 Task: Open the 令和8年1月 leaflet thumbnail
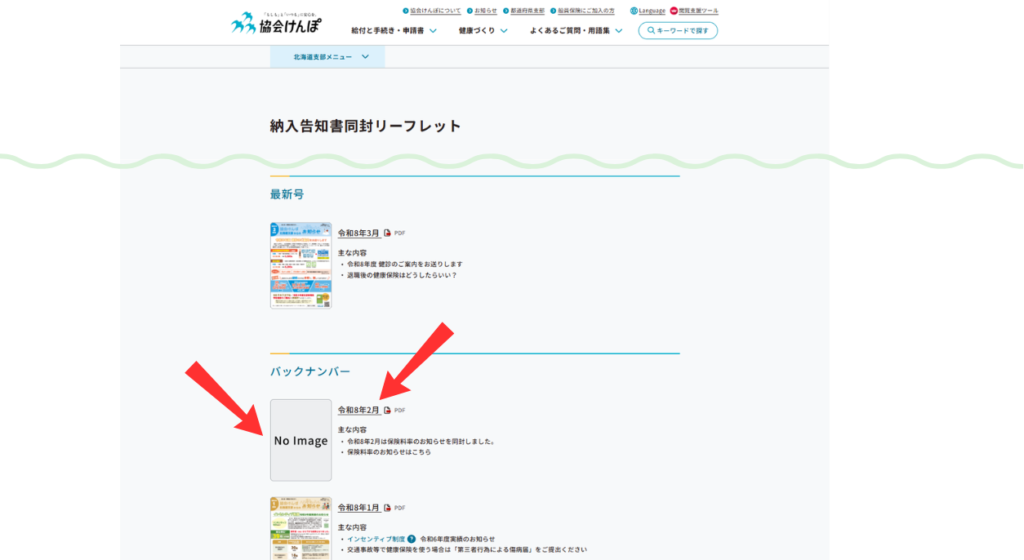[x=301, y=528]
